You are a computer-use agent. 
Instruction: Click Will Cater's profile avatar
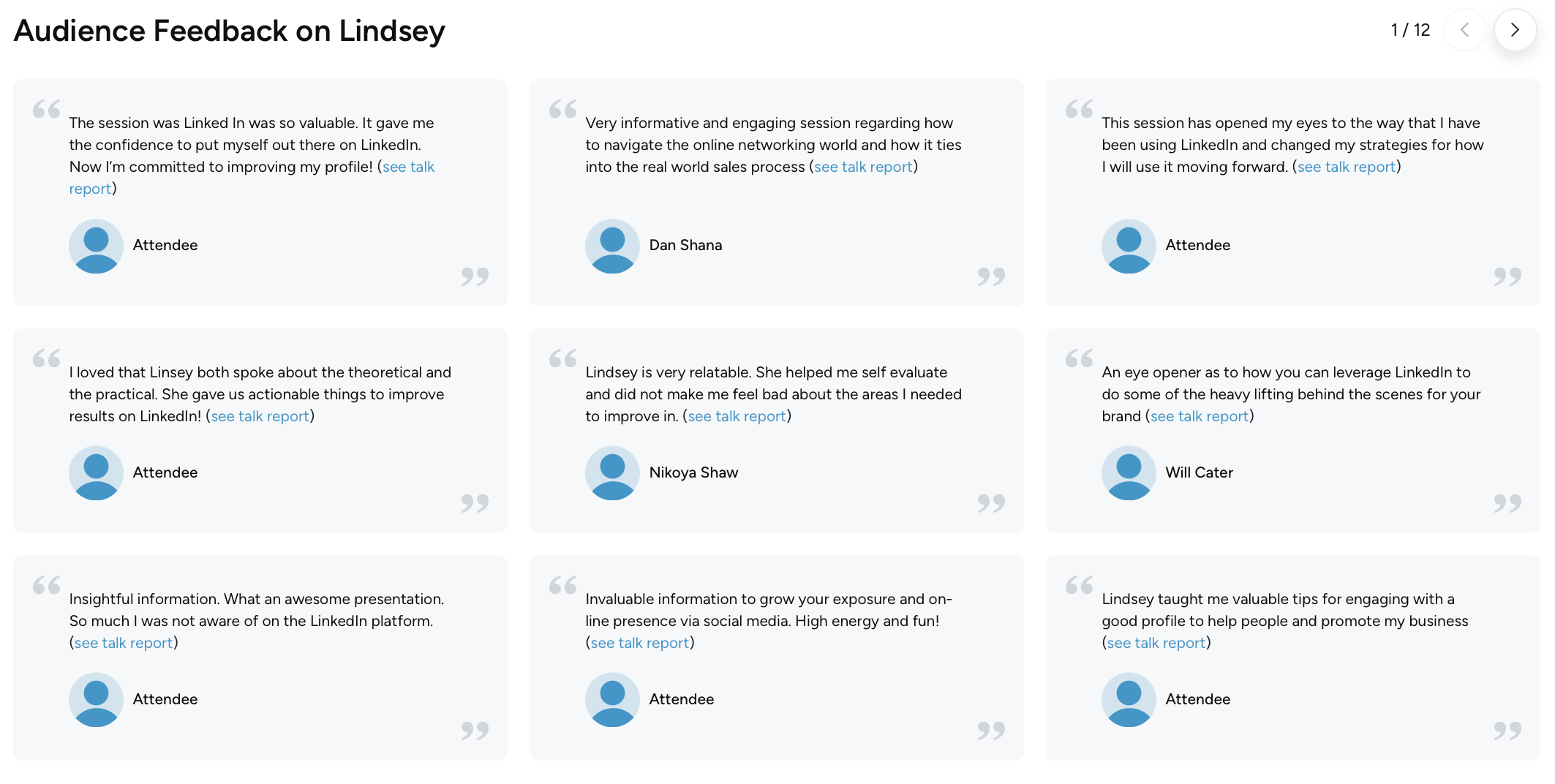click(x=1129, y=473)
